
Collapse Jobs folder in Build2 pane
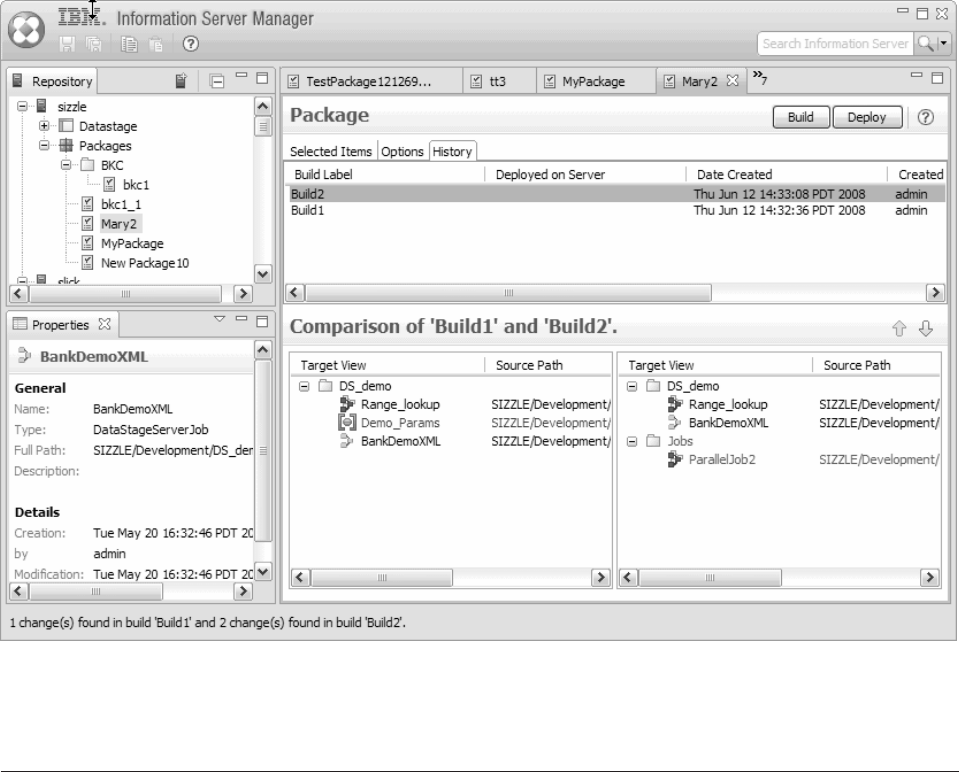632,441
